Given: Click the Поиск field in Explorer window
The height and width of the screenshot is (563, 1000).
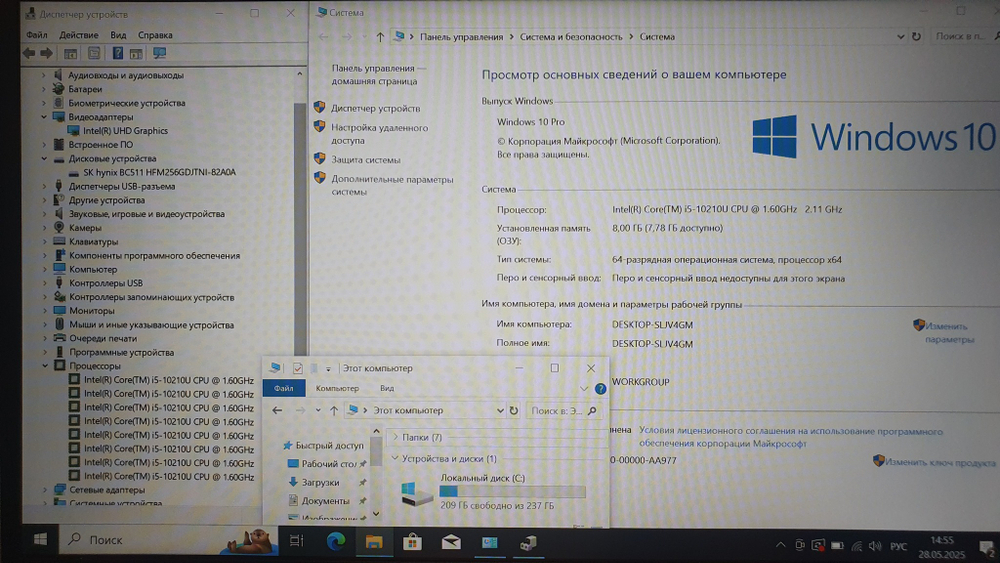Looking at the screenshot, I should pos(564,411).
